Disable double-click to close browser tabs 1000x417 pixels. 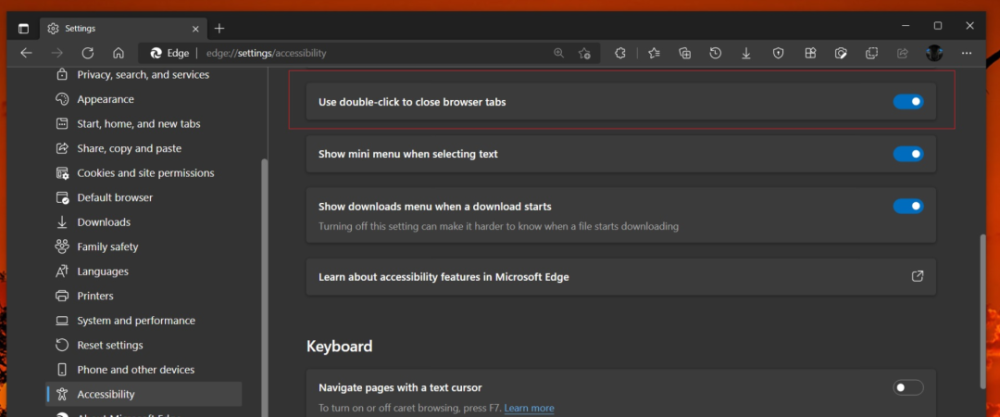click(x=907, y=102)
